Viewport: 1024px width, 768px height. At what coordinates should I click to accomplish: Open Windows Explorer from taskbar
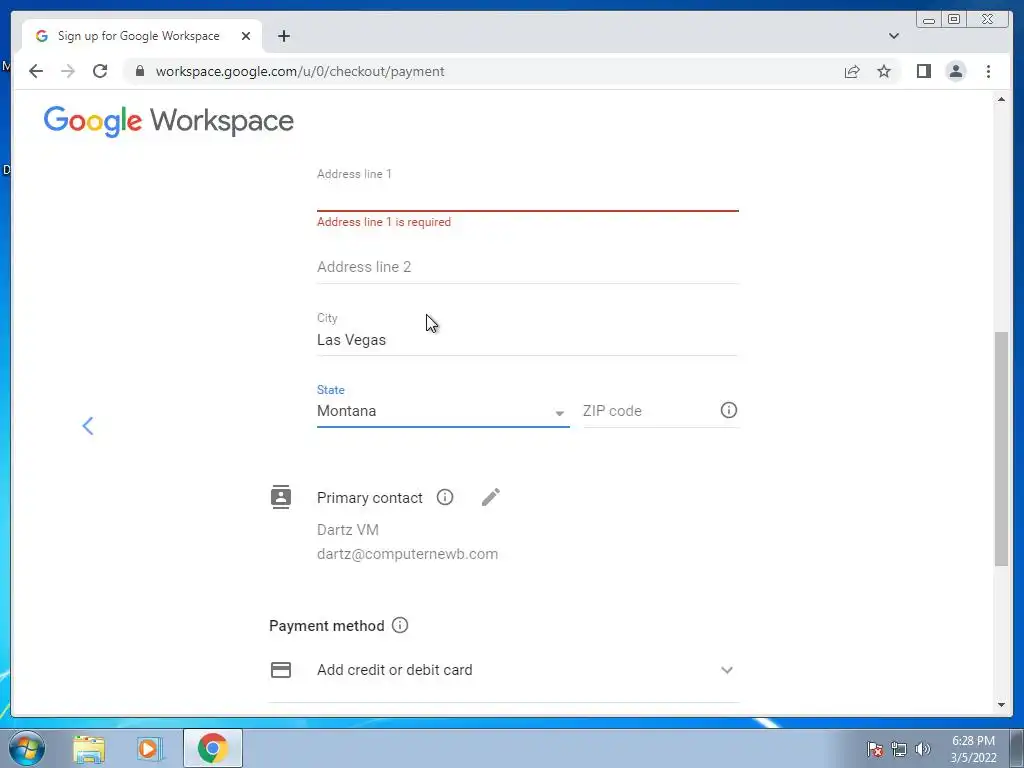(89, 748)
